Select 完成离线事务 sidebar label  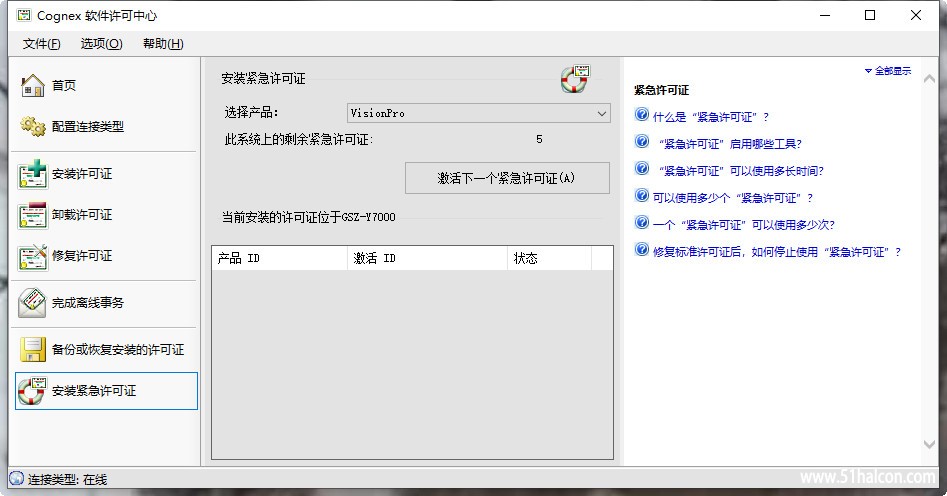tap(88, 303)
